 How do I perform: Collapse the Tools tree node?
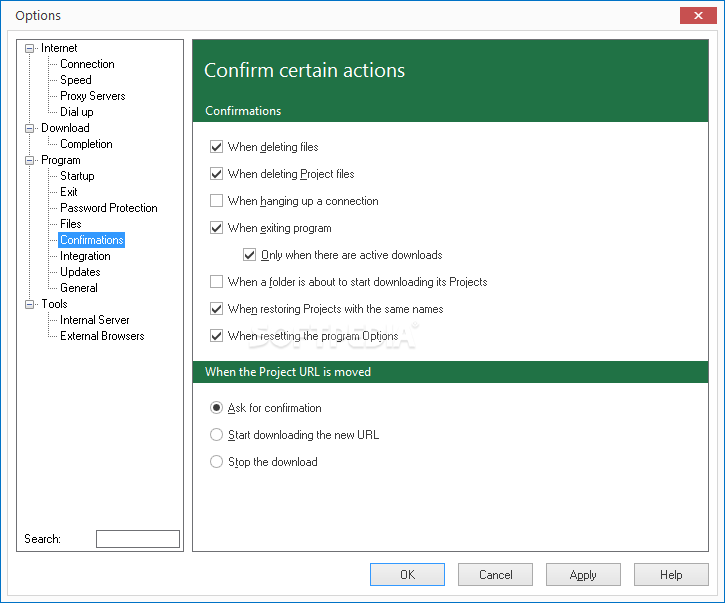pyautogui.click(x=30, y=304)
